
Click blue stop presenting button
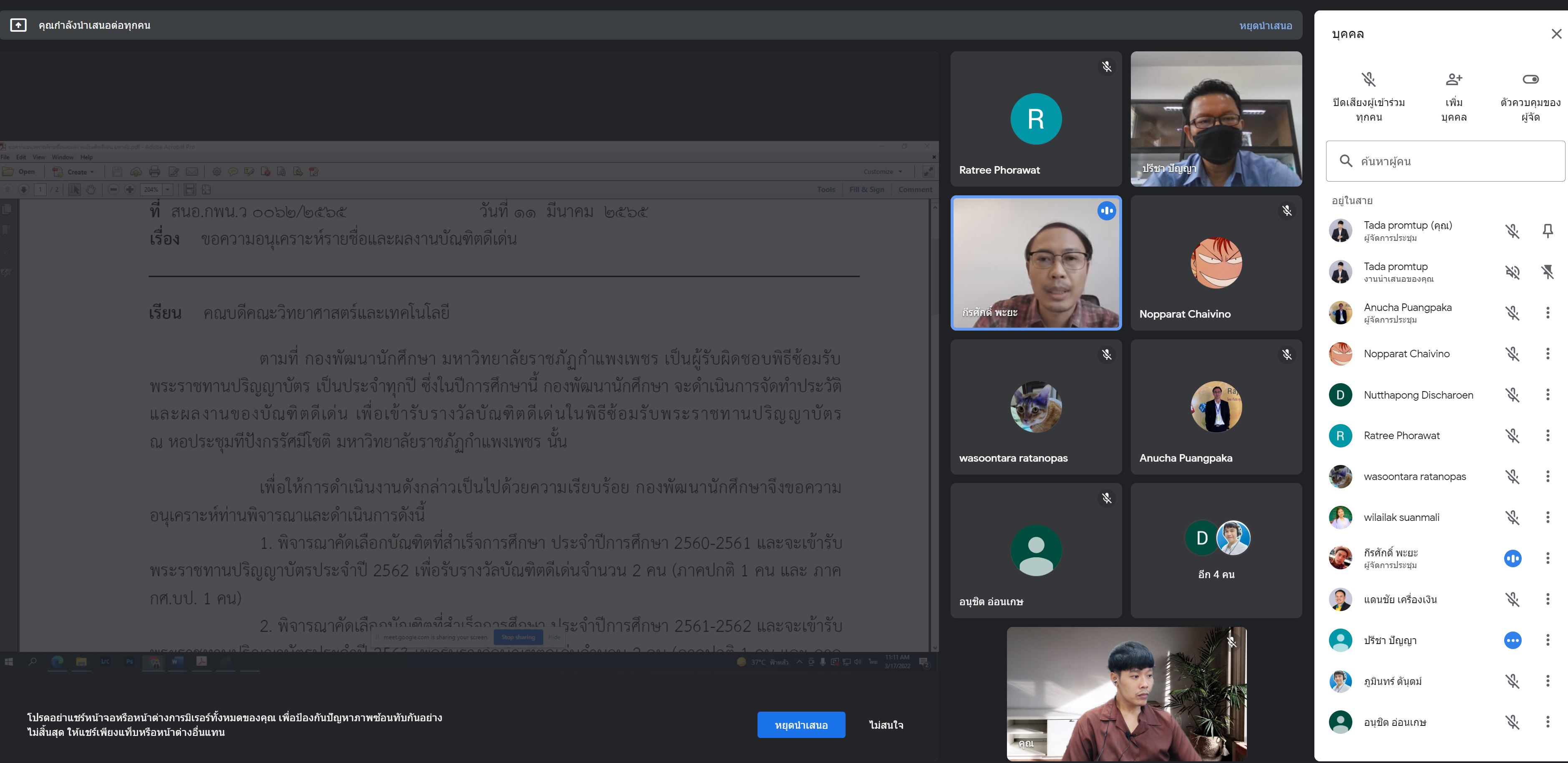coord(800,725)
